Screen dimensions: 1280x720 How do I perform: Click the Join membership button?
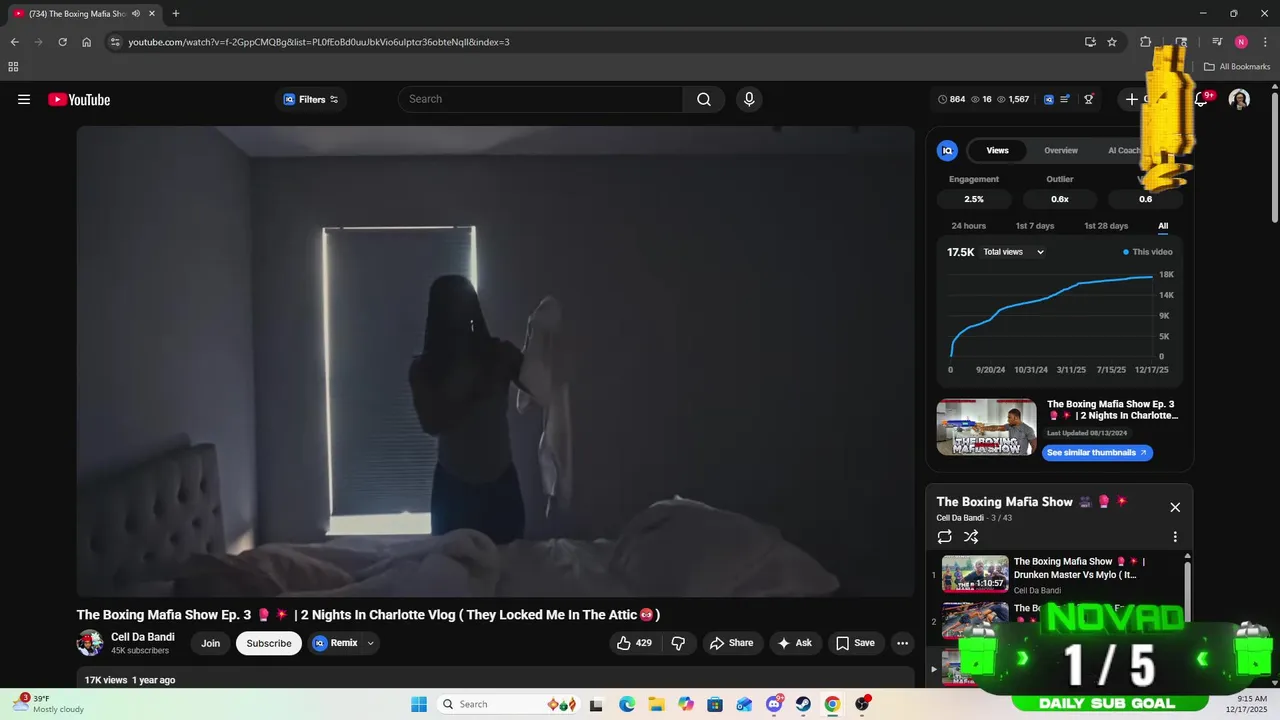(x=210, y=643)
